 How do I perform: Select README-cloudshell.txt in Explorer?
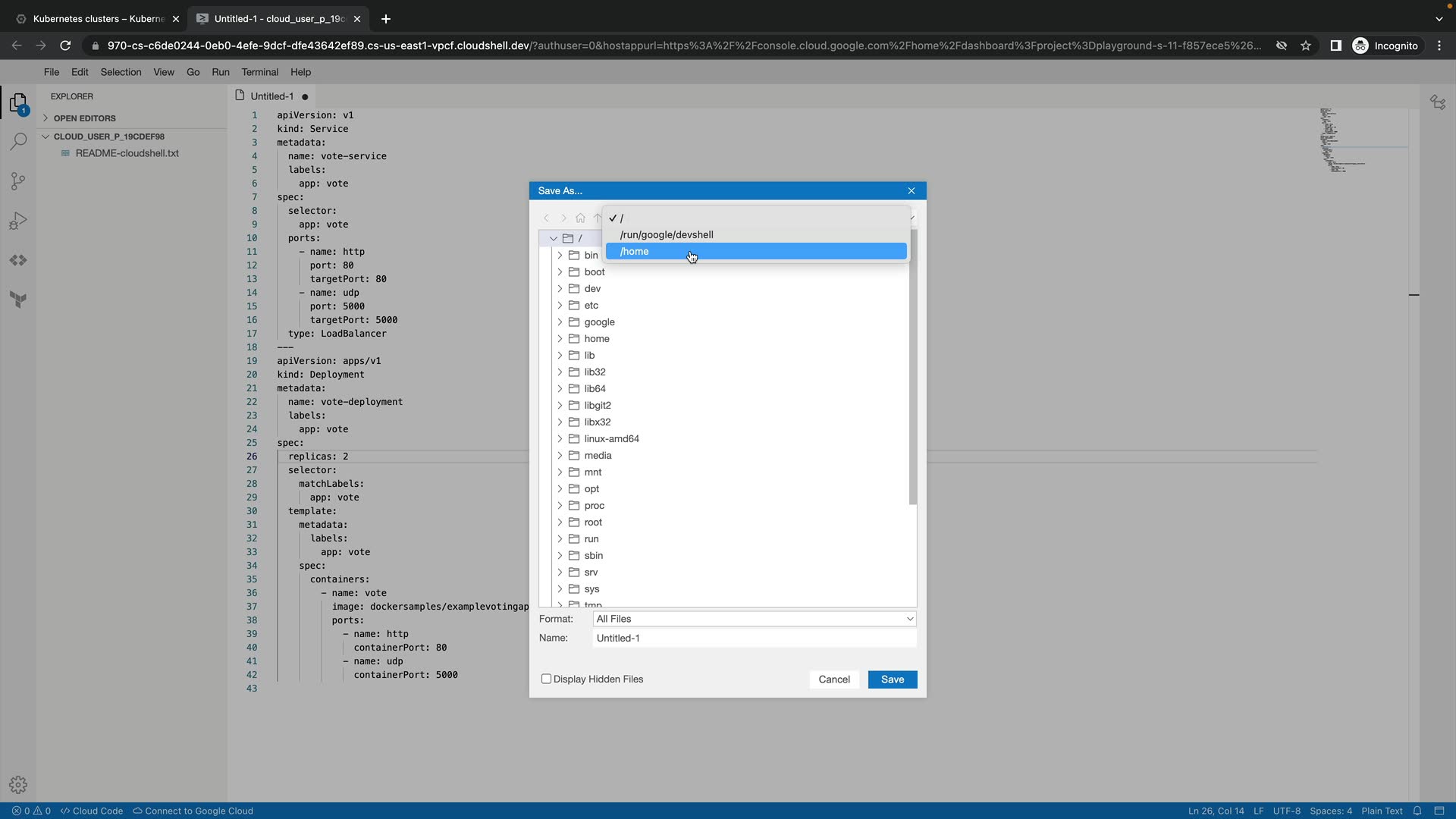(x=127, y=153)
